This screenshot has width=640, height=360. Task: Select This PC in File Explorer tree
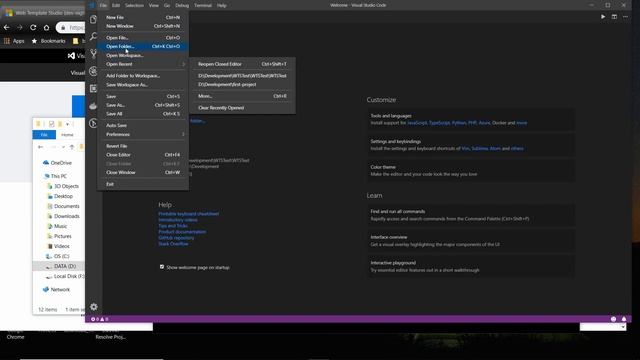point(55,176)
